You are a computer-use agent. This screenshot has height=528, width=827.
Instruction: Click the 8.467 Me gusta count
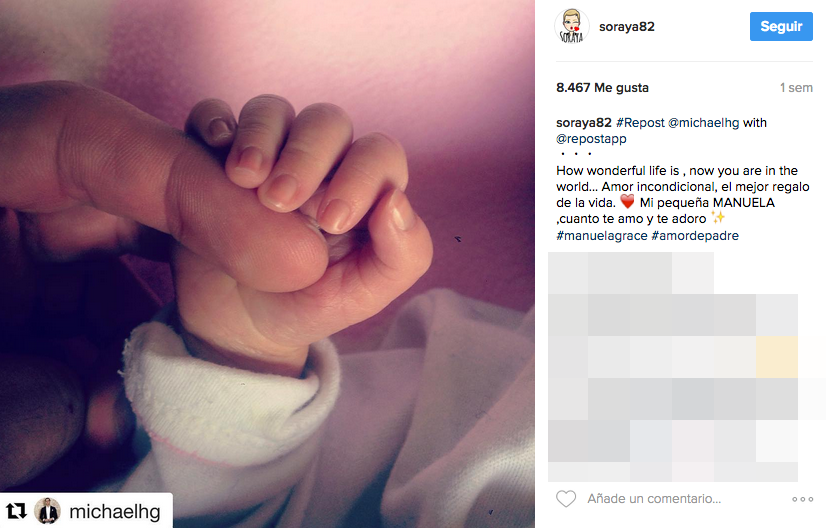602,88
